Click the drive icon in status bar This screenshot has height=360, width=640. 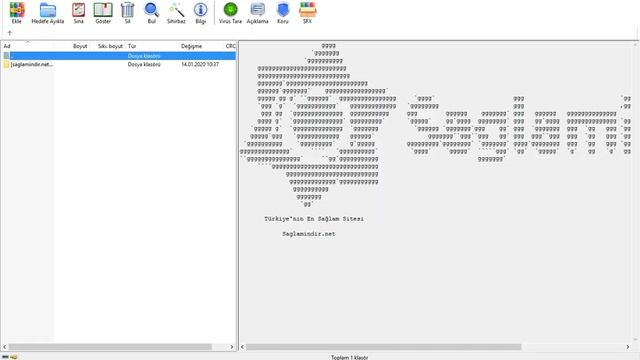click(x=5, y=357)
